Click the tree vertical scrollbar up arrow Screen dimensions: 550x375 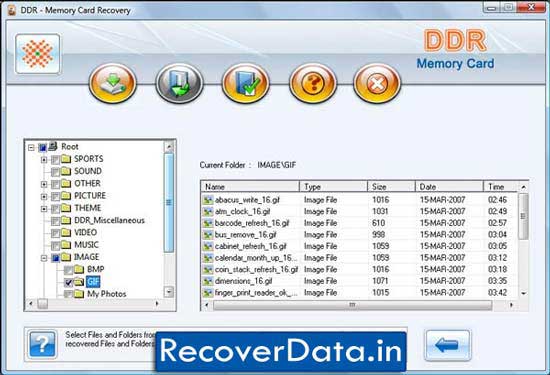169,146
